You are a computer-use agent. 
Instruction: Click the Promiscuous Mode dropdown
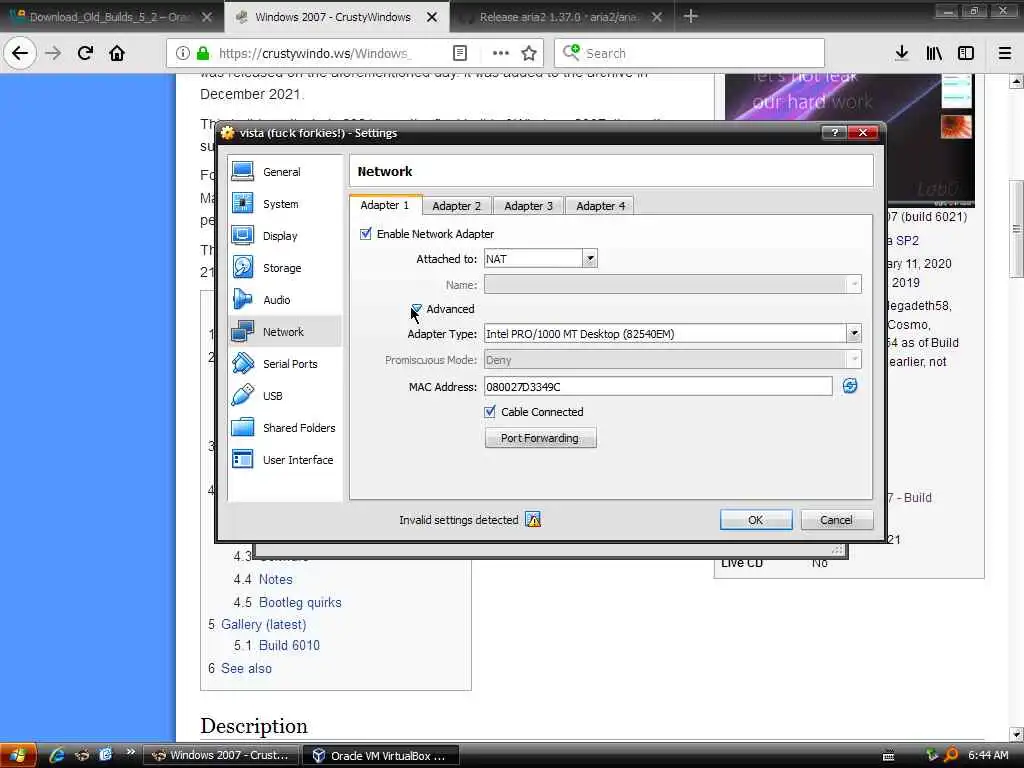click(x=673, y=359)
